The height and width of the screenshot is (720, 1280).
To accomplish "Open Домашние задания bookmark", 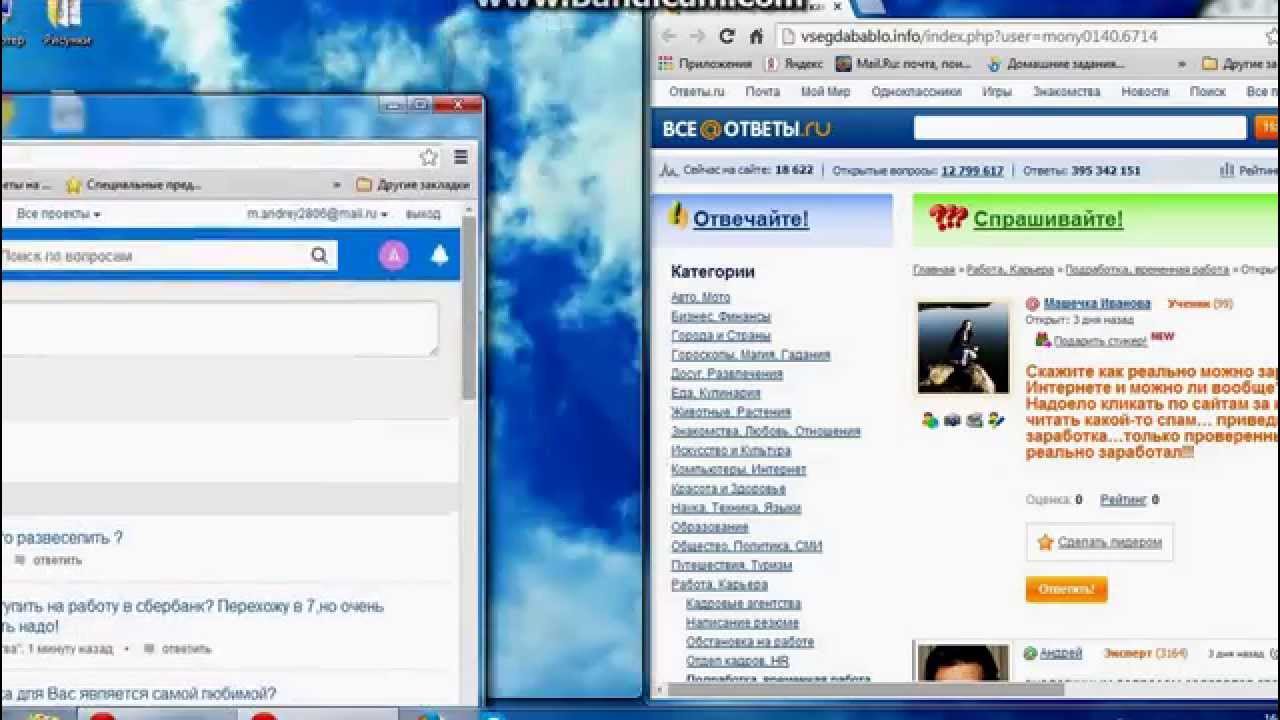I will pyautogui.click(x=1056, y=63).
